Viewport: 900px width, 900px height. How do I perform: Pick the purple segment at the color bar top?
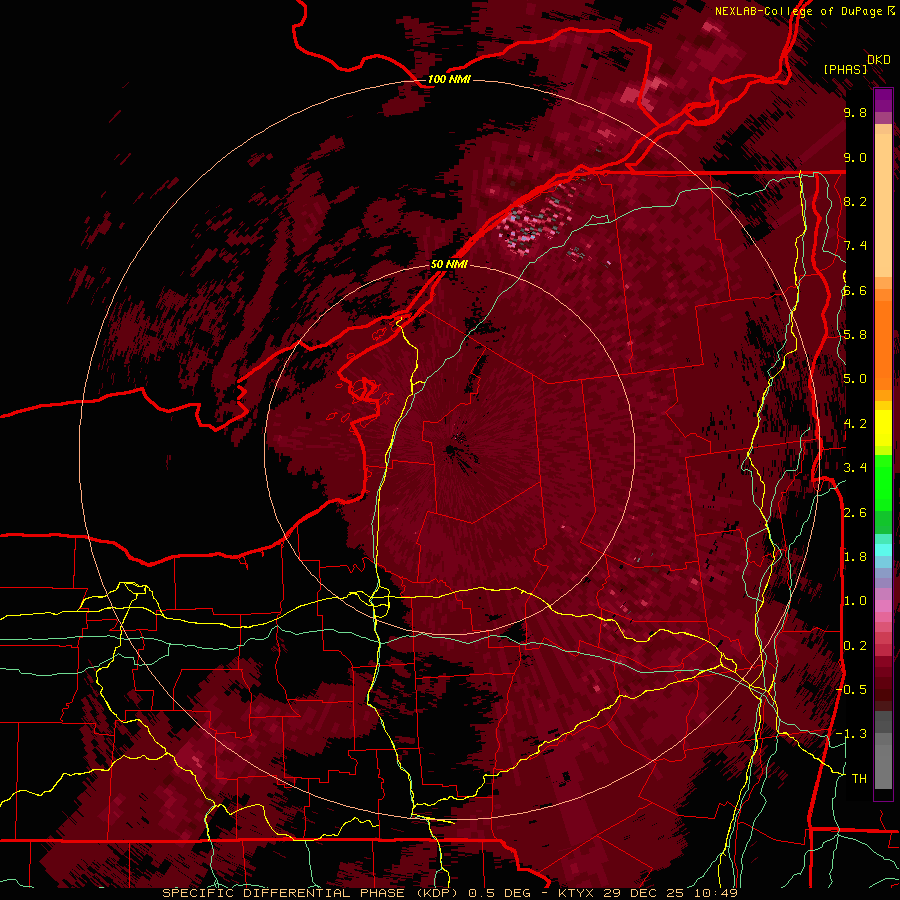[x=883, y=102]
